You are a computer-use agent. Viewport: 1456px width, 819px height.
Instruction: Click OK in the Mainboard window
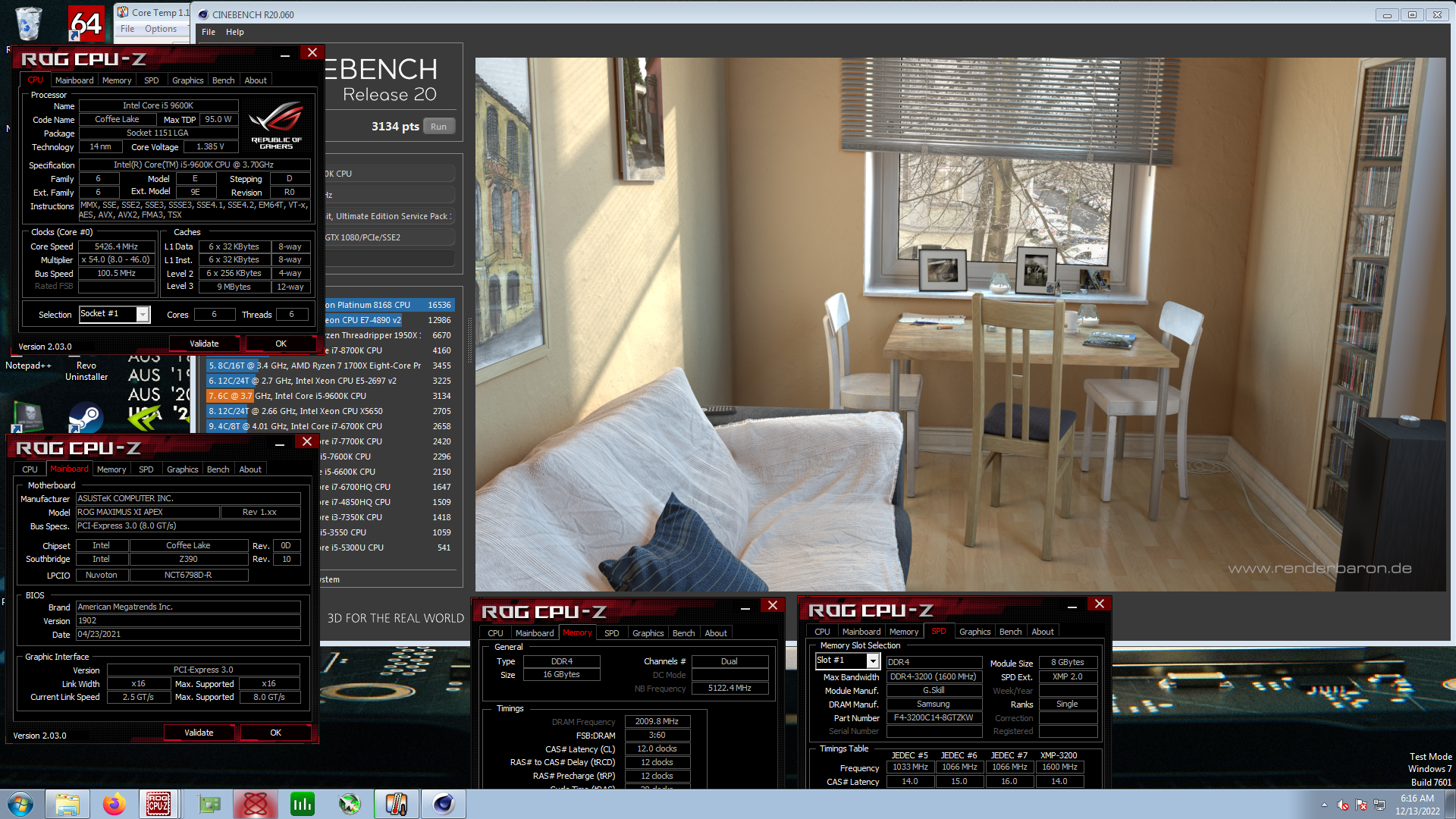pos(275,733)
